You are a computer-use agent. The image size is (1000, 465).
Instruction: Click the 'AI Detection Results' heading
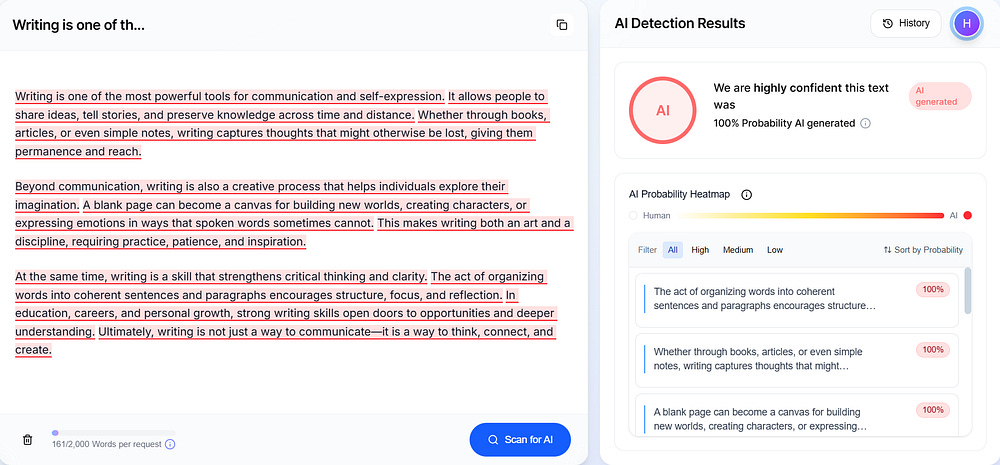coord(680,24)
